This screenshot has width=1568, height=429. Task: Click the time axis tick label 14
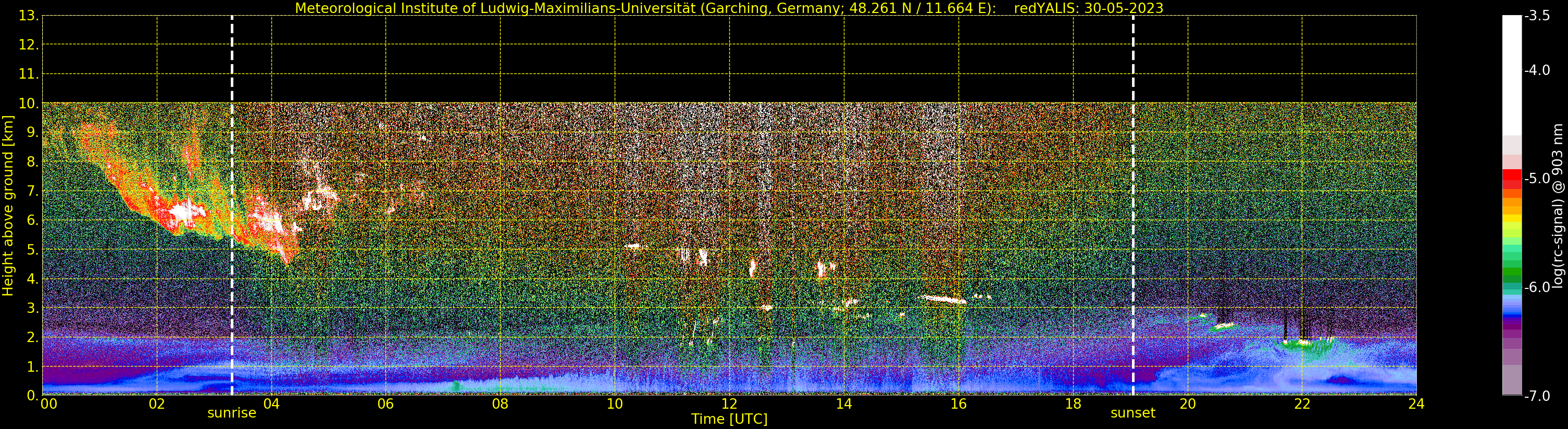coord(844,404)
